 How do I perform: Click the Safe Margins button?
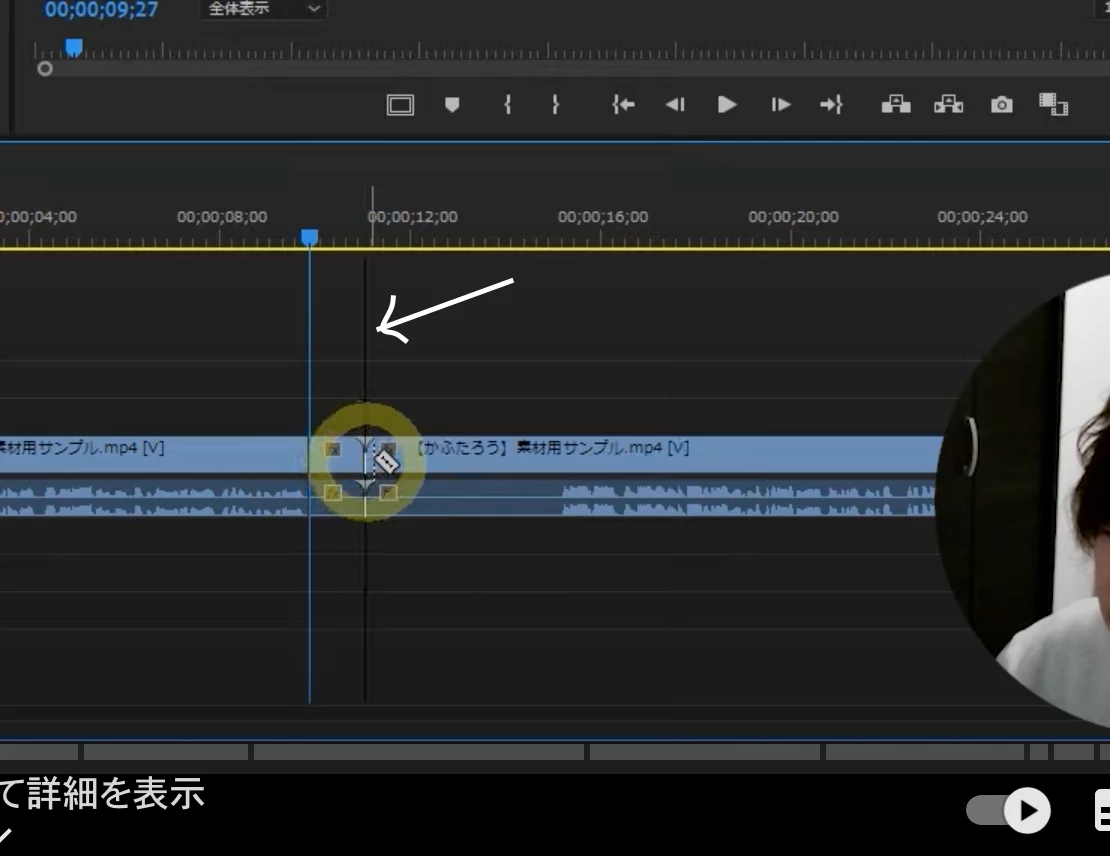point(400,105)
